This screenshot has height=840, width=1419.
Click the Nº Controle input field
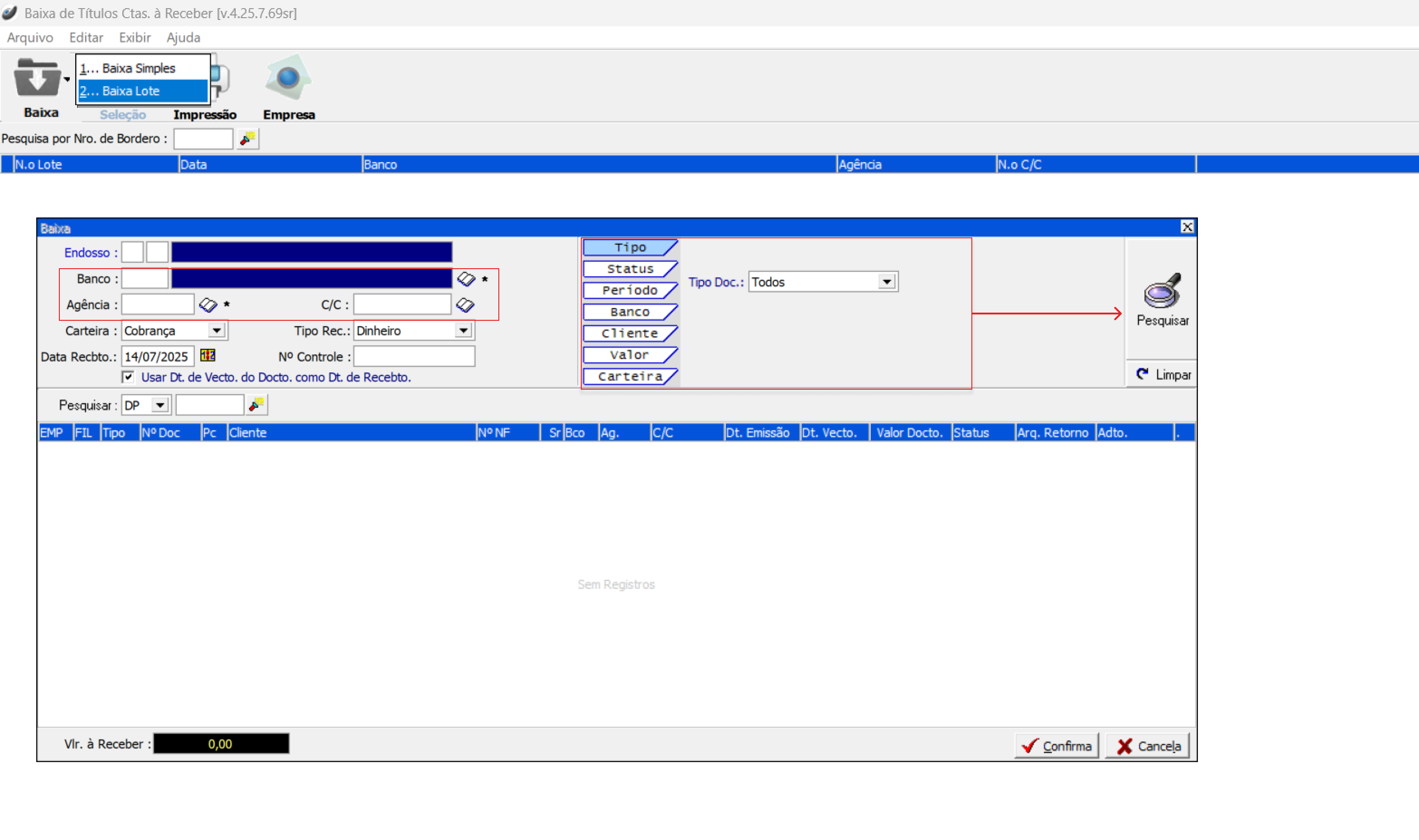[414, 357]
